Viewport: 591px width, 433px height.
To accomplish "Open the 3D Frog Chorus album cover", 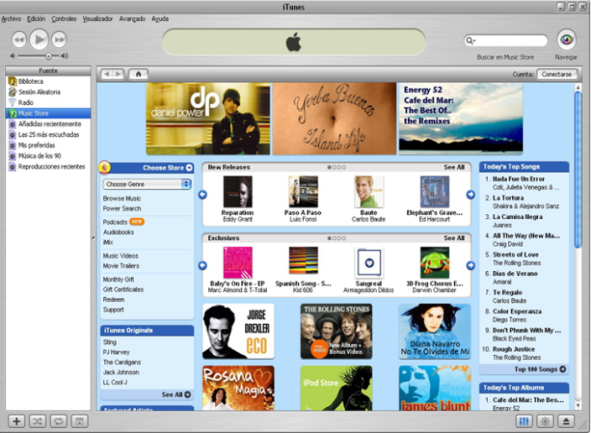I will (x=435, y=263).
